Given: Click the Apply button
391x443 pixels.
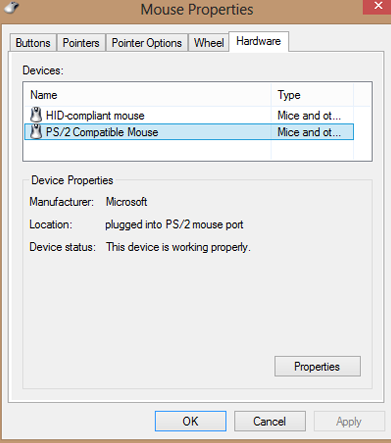Looking at the screenshot, I should (349, 421).
